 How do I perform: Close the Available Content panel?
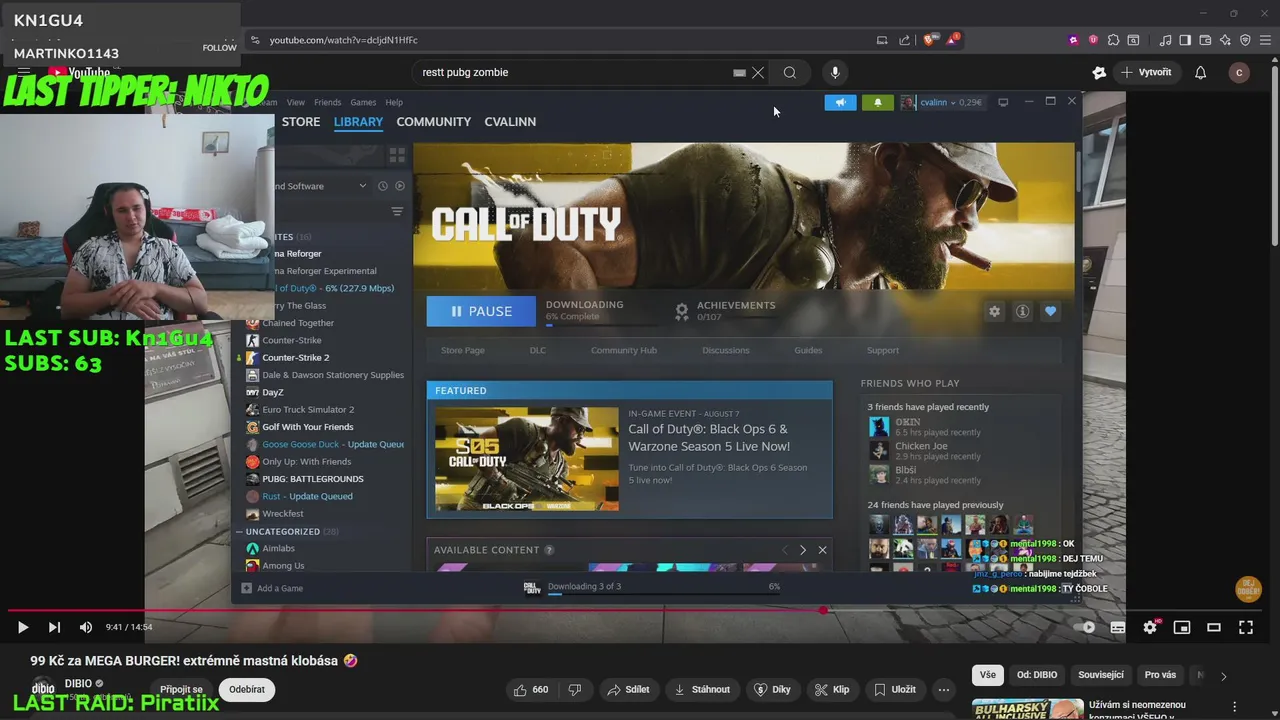pos(822,550)
